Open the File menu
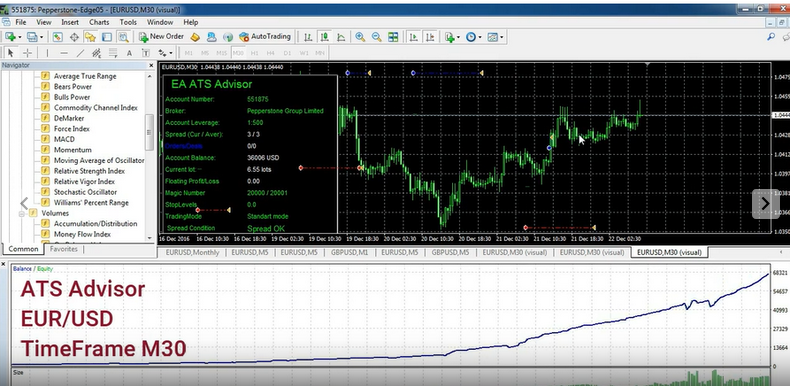 [x=21, y=22]
